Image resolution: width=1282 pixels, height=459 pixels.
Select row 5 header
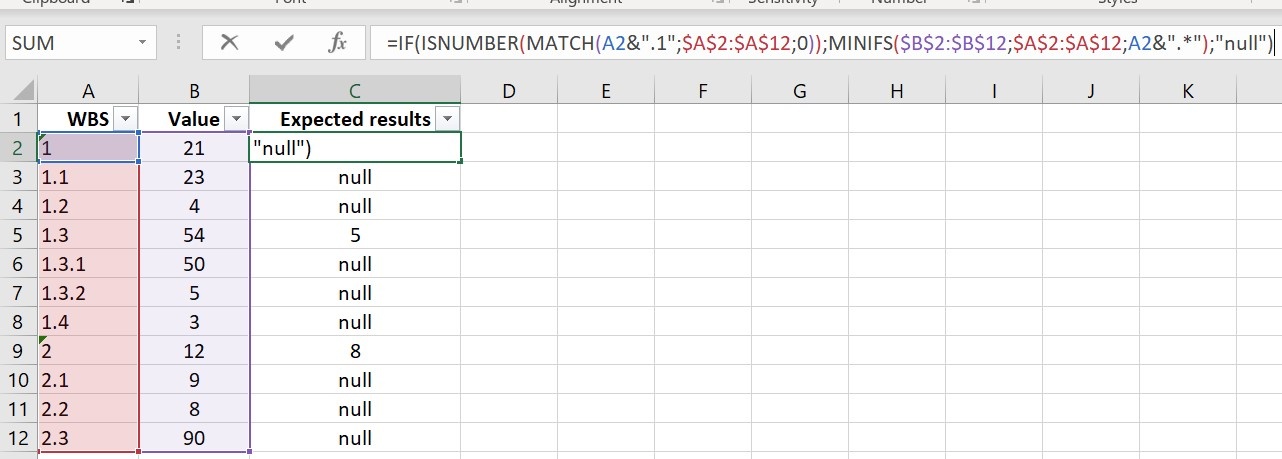coord(18,235)
